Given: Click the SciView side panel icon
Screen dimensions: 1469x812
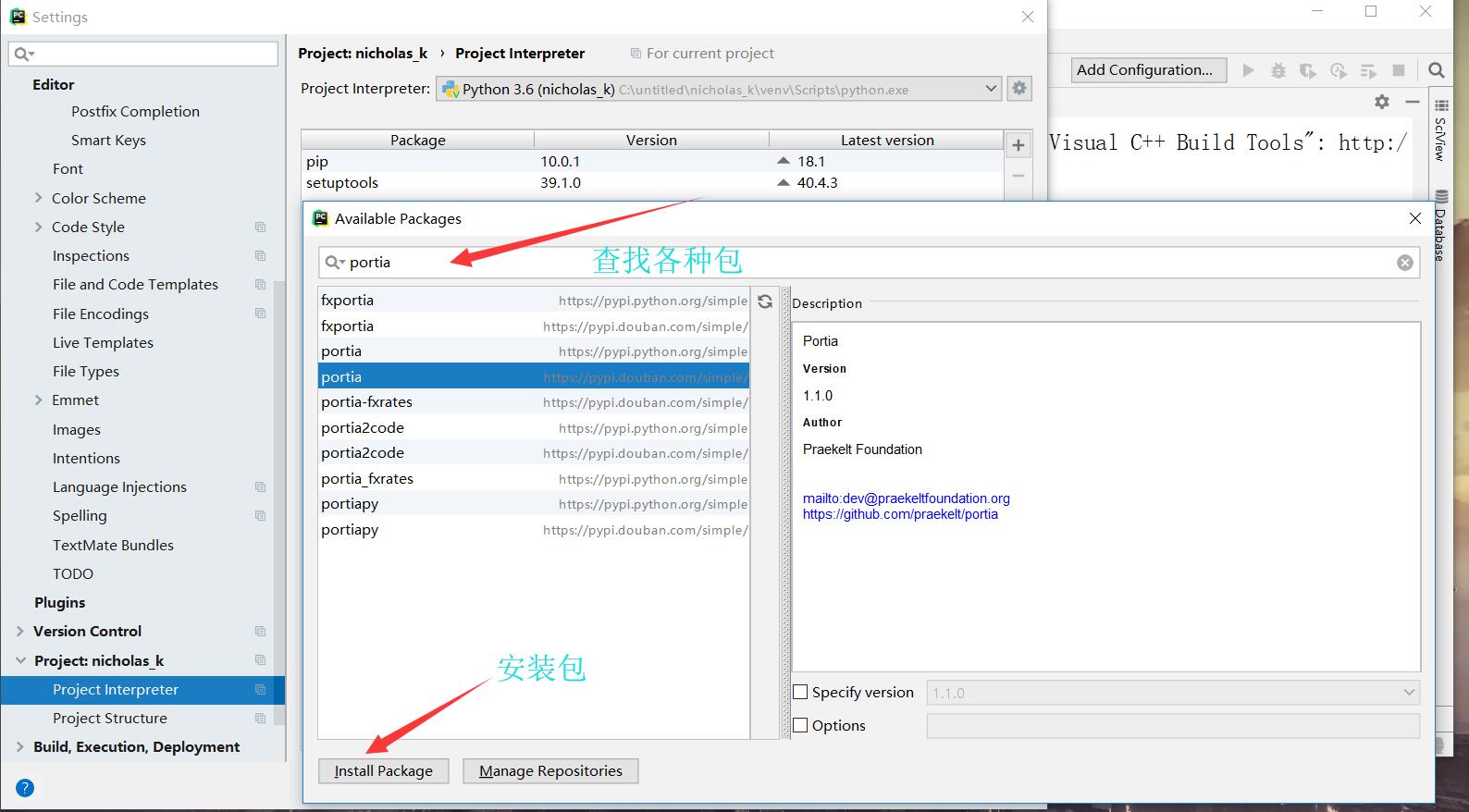Looking at the screenshot, I should click(1440, 132).
